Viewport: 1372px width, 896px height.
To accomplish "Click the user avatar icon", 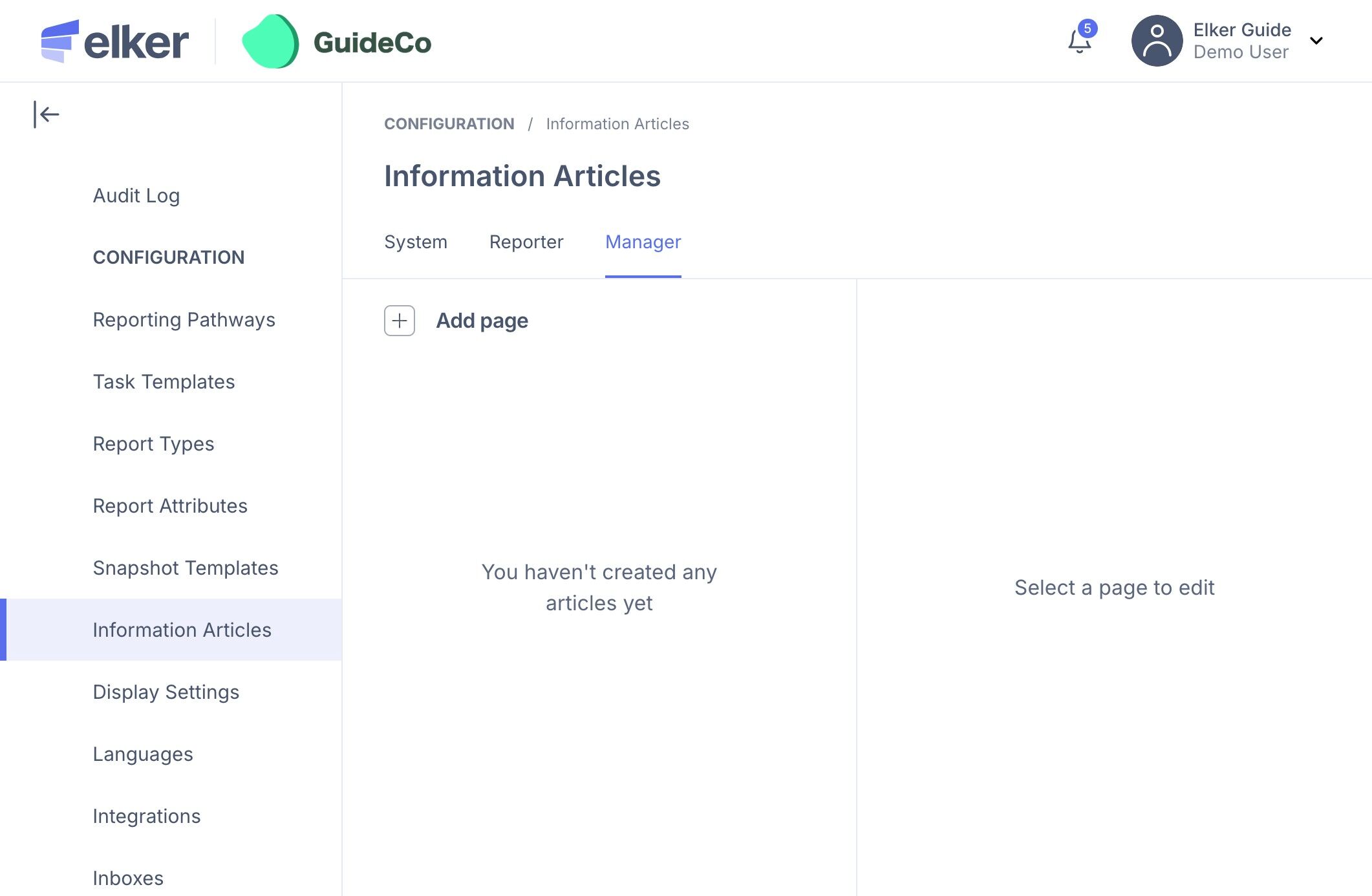I will 1157,41.
